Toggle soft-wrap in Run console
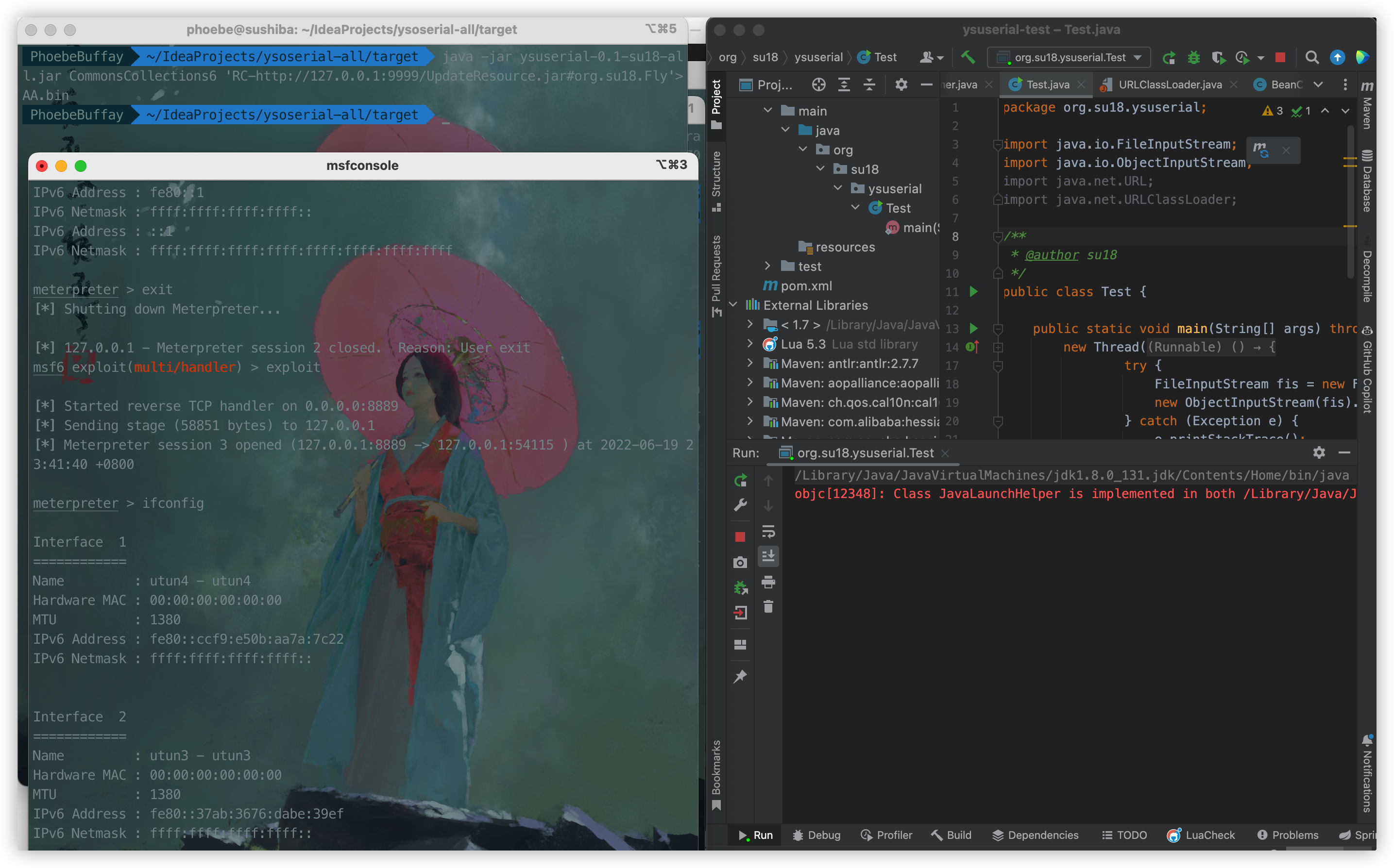 (768, 531)
